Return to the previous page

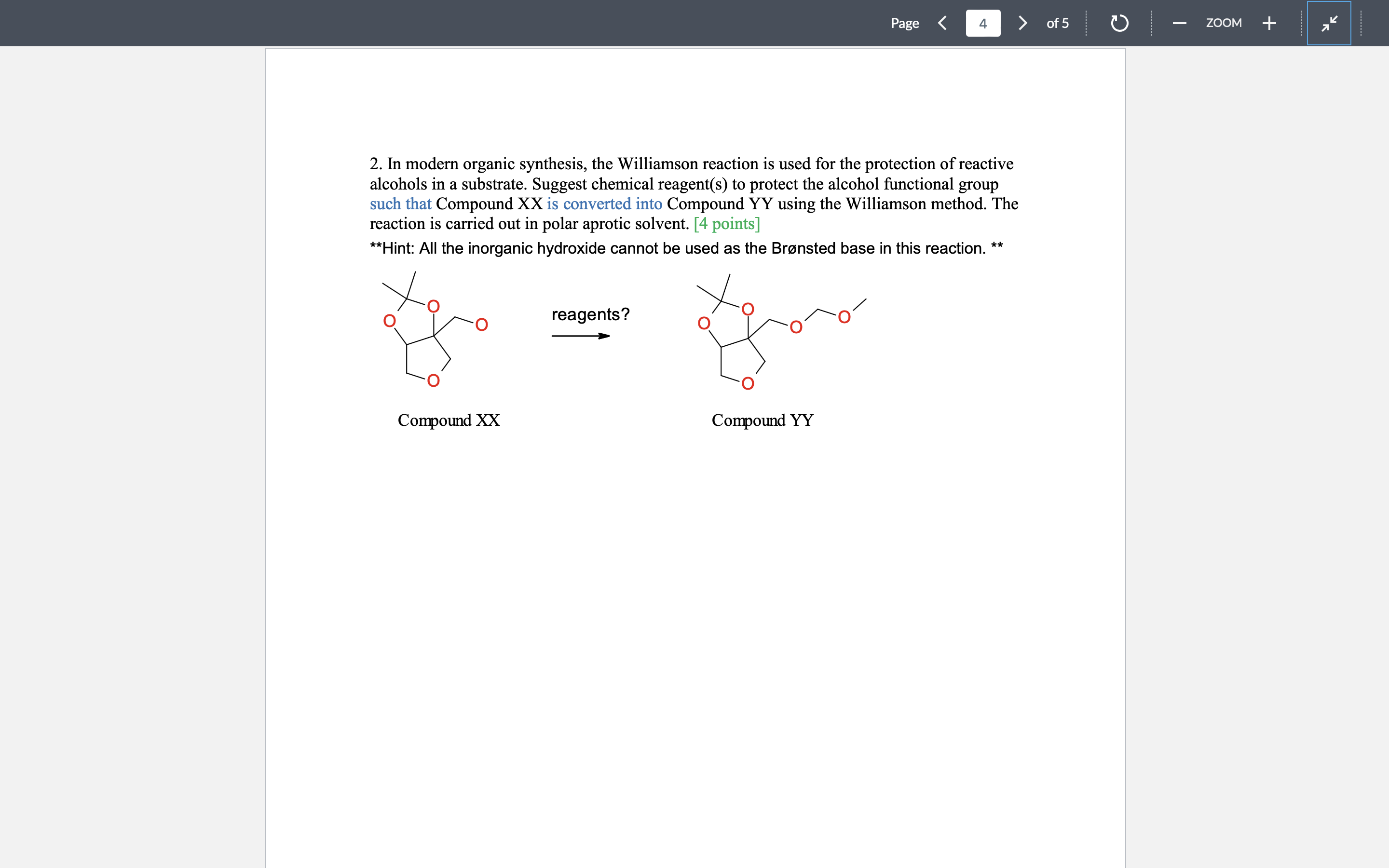click(x=942, y=23)
